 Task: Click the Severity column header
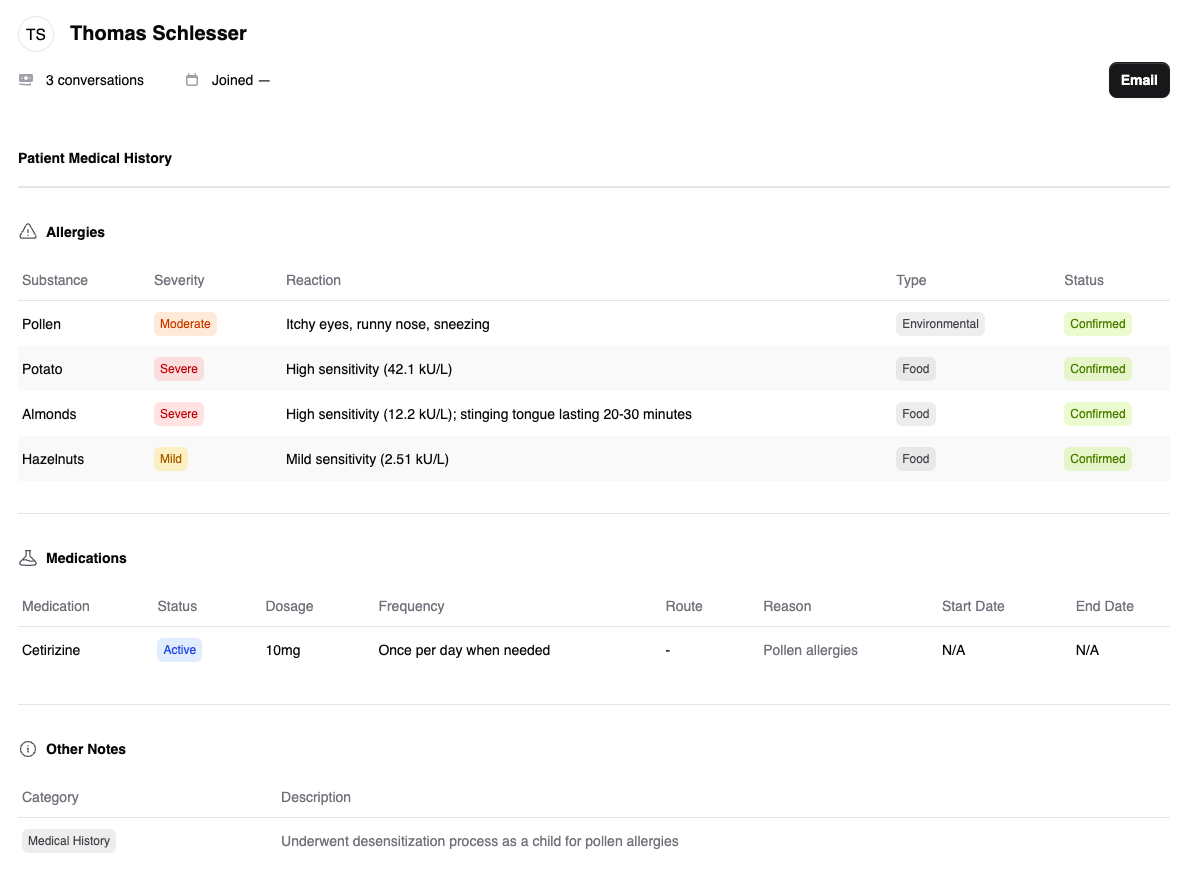pos(179,280)
